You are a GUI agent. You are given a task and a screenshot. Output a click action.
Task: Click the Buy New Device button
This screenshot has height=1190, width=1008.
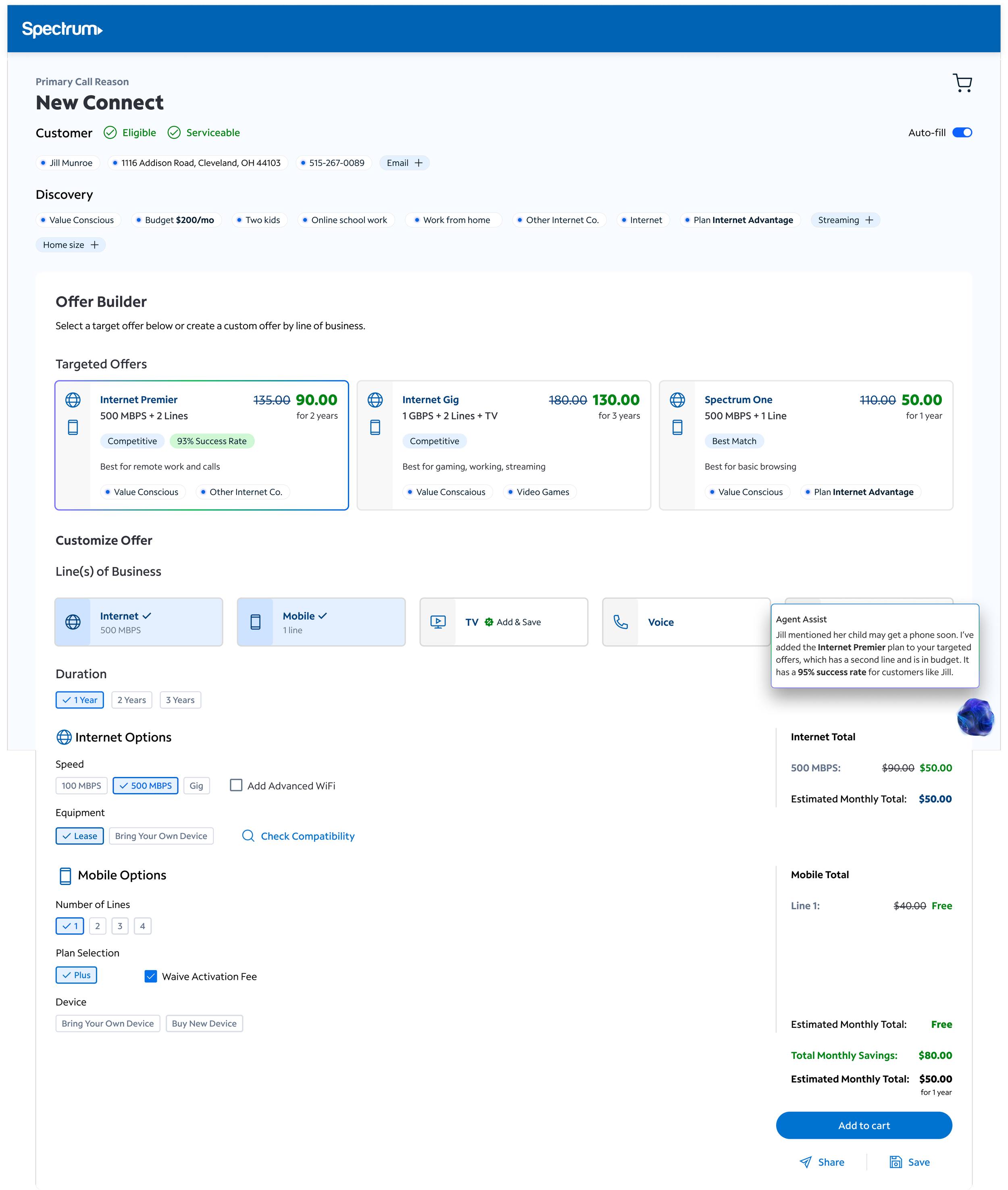(204, 1023)
